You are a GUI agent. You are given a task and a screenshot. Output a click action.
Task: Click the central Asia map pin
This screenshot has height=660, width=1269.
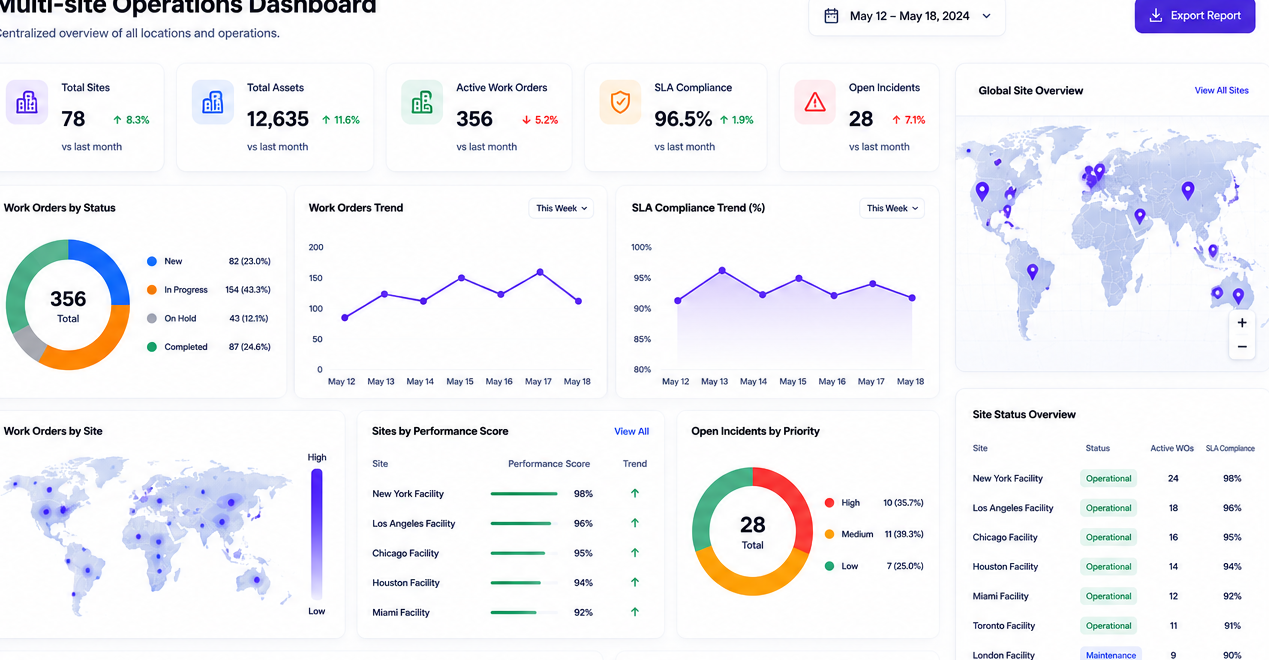coord(1188,189)
